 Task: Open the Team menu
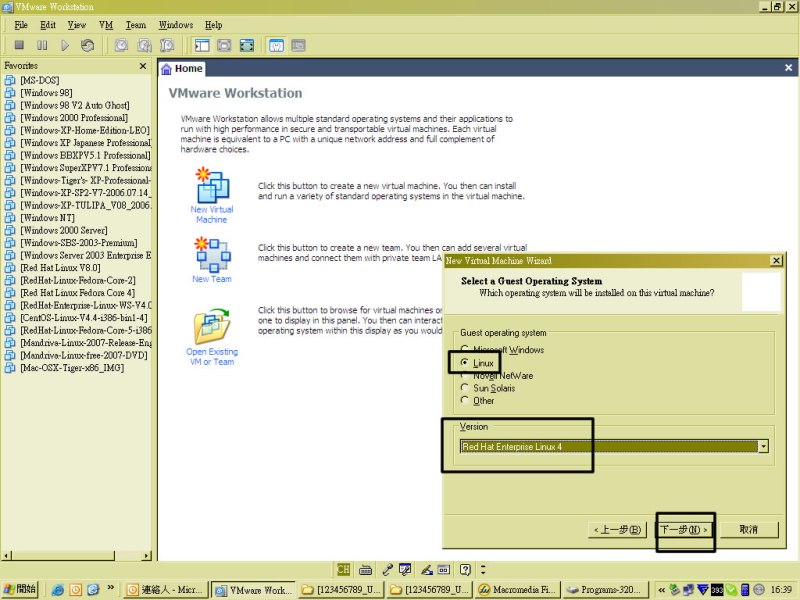(136, 25)
